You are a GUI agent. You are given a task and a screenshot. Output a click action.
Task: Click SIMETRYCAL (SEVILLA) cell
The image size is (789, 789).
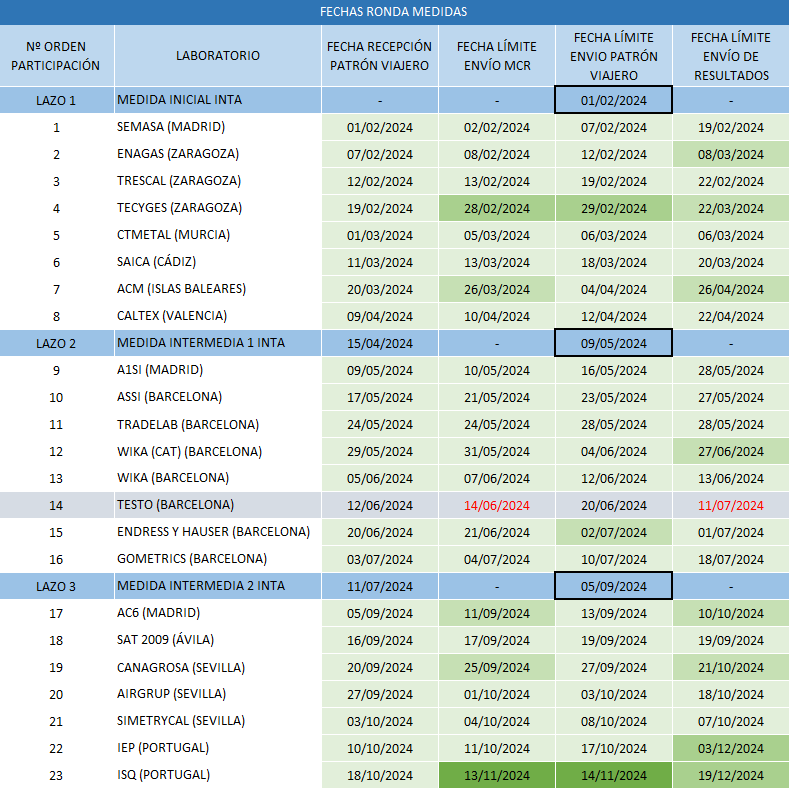pos(218,721)
